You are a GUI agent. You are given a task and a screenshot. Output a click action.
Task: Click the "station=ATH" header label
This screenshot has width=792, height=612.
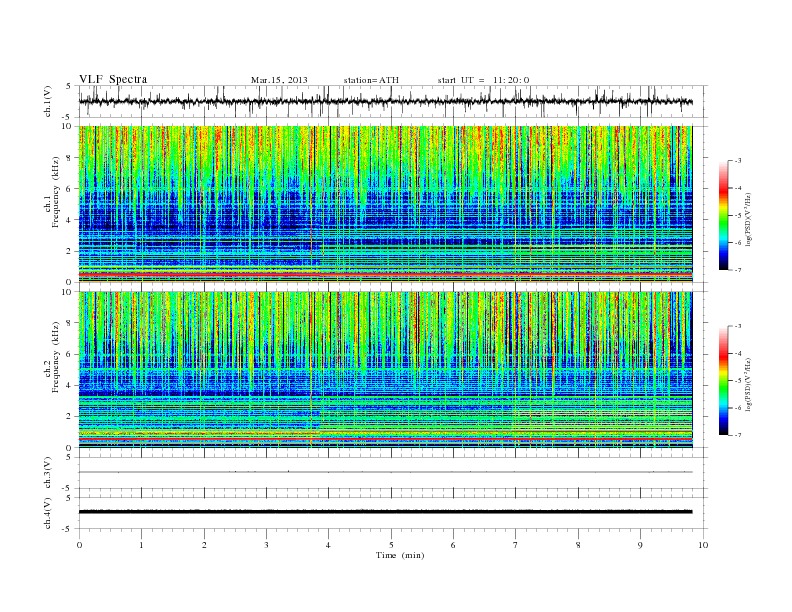click(x=371, y=80)
